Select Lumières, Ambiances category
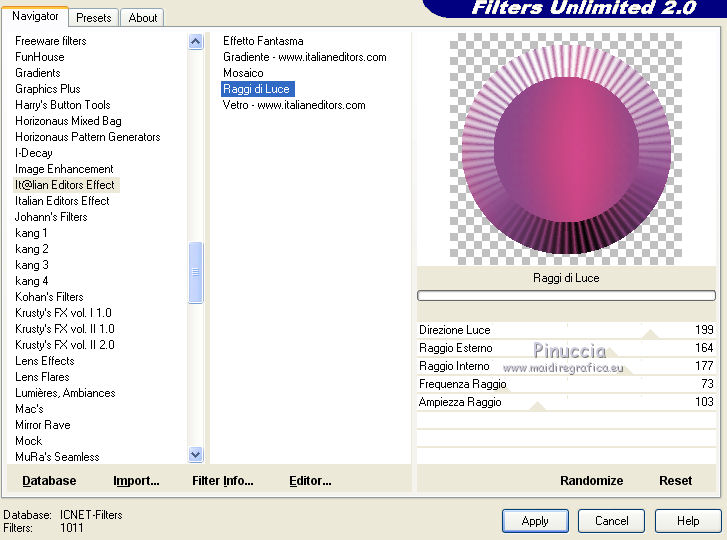Screen dimensions: 727x540 [x=65, y=393]
